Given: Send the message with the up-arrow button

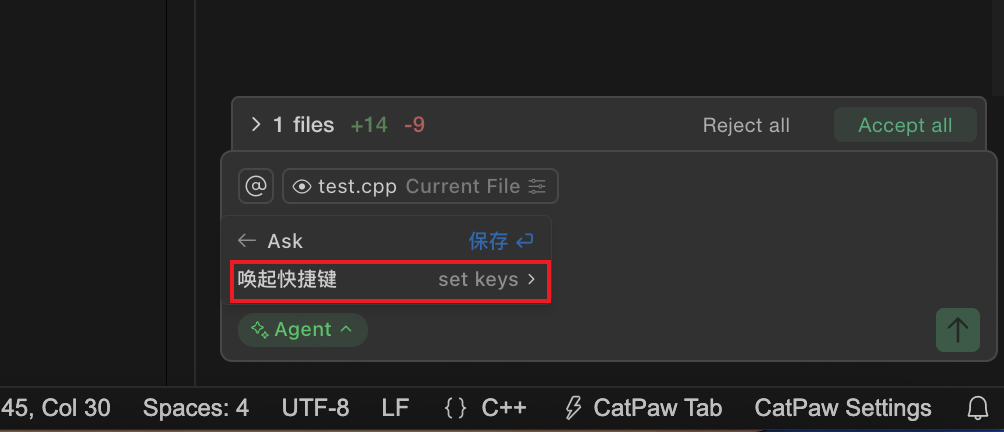Looking at the screenshot, I should 957,330.
